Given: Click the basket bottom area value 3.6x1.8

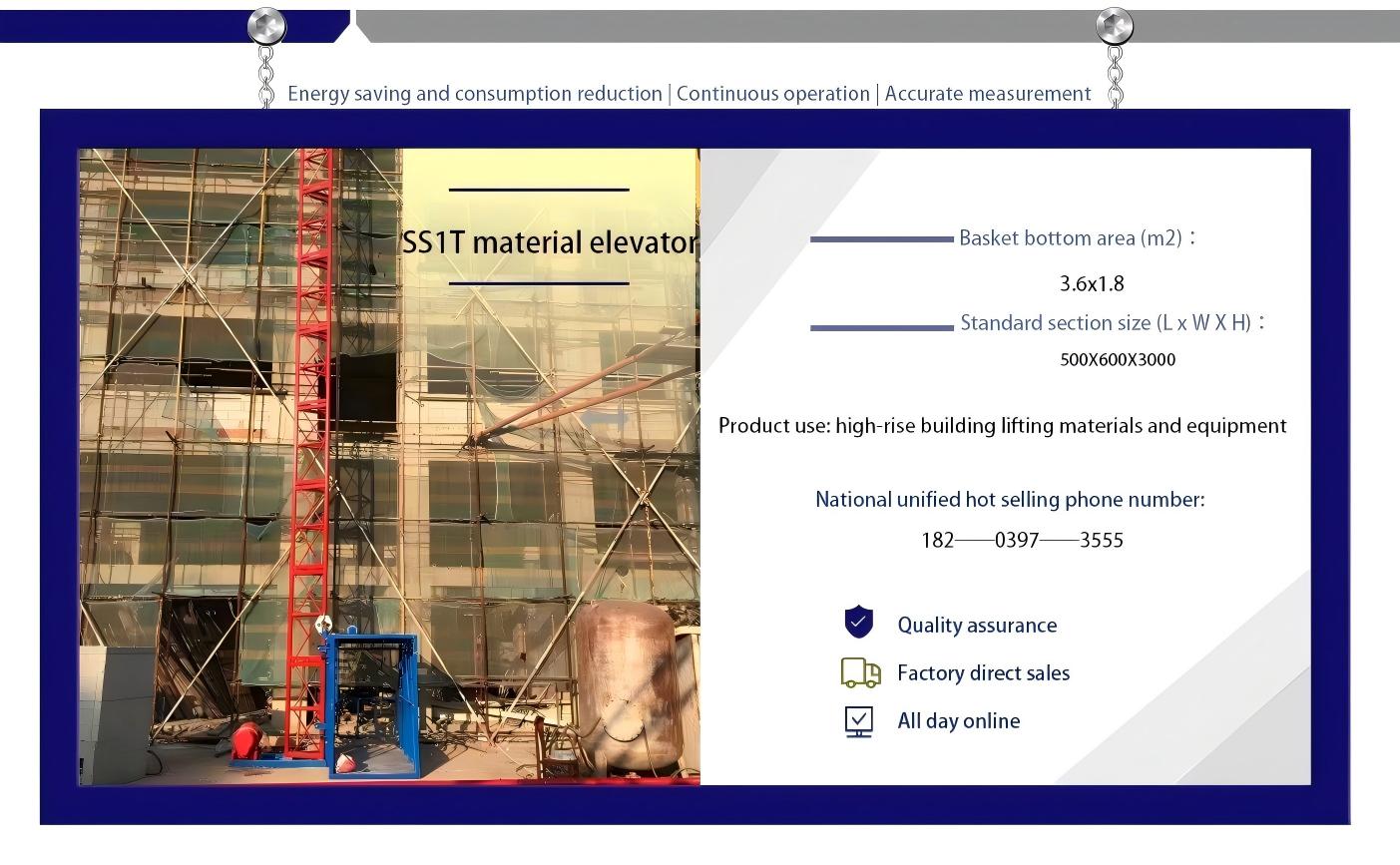Looking at the screenshot, I should pos(1091,284).
